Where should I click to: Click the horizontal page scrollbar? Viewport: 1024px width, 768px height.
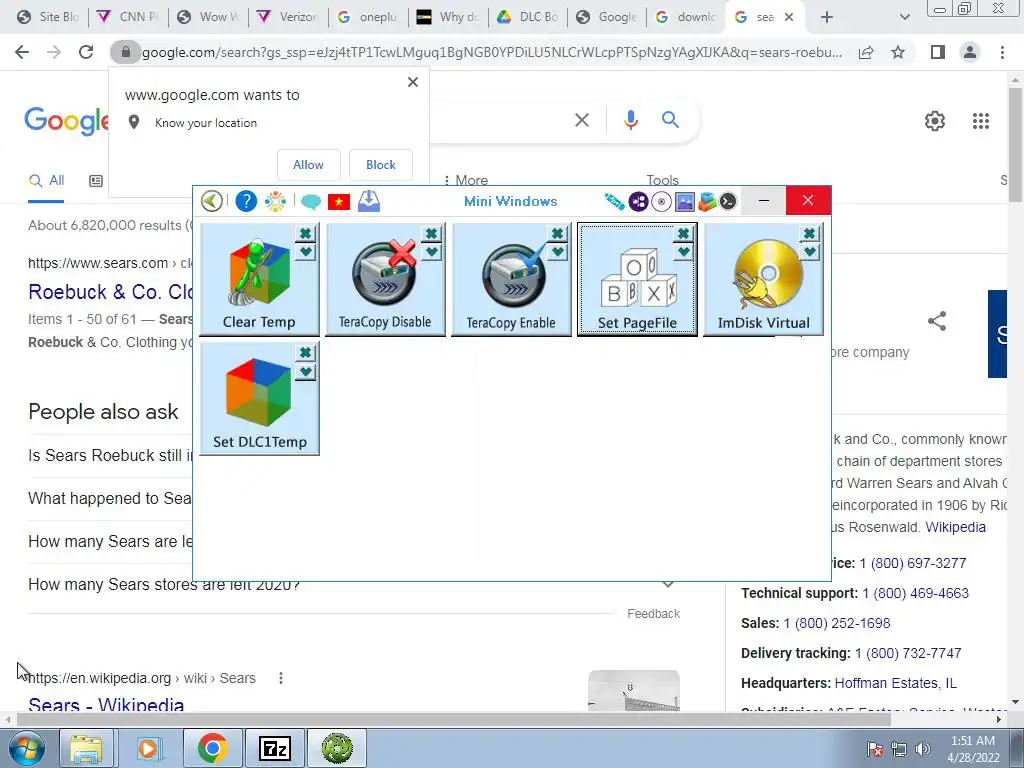[454, 719]
